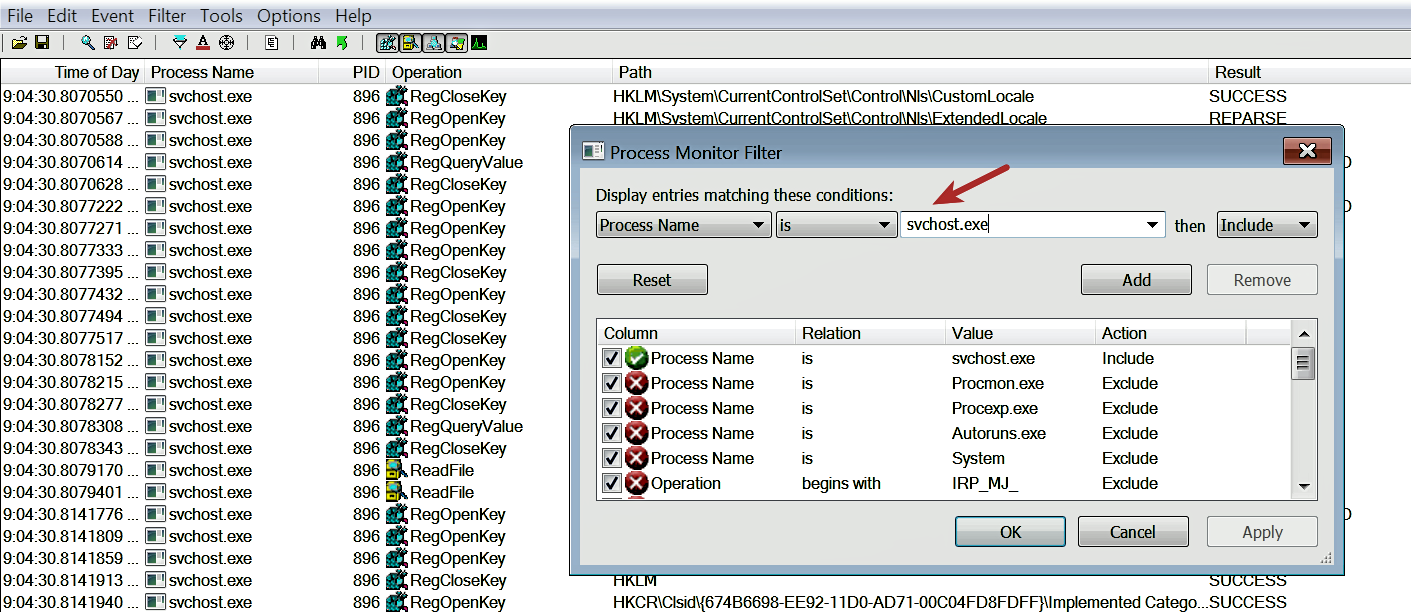This screenshot has height=612, width=1411.
Task: Click the Process Monitor Filter title bar icon
Action: (x=593, y=152)
